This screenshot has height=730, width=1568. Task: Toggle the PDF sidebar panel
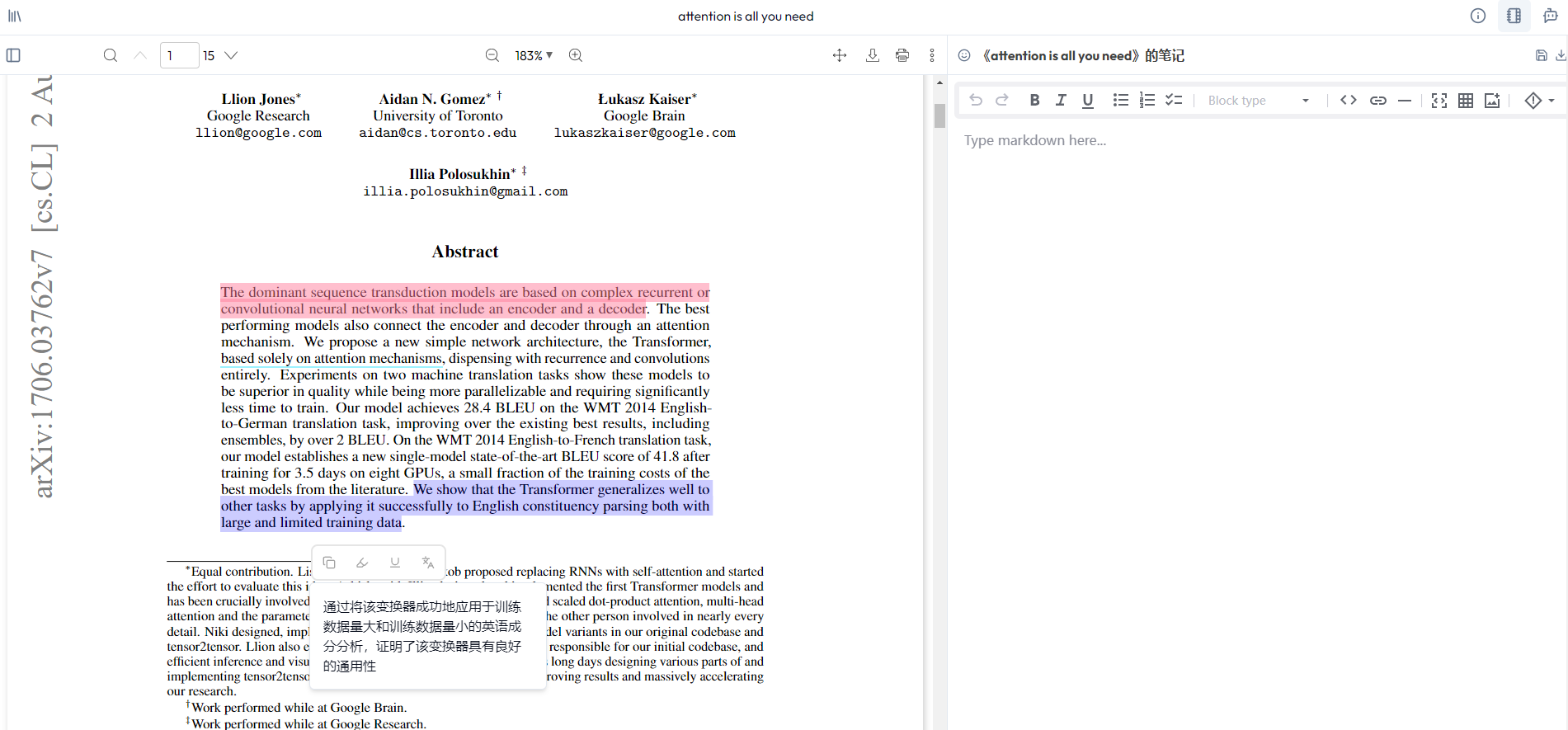click(x=13, y=55)
